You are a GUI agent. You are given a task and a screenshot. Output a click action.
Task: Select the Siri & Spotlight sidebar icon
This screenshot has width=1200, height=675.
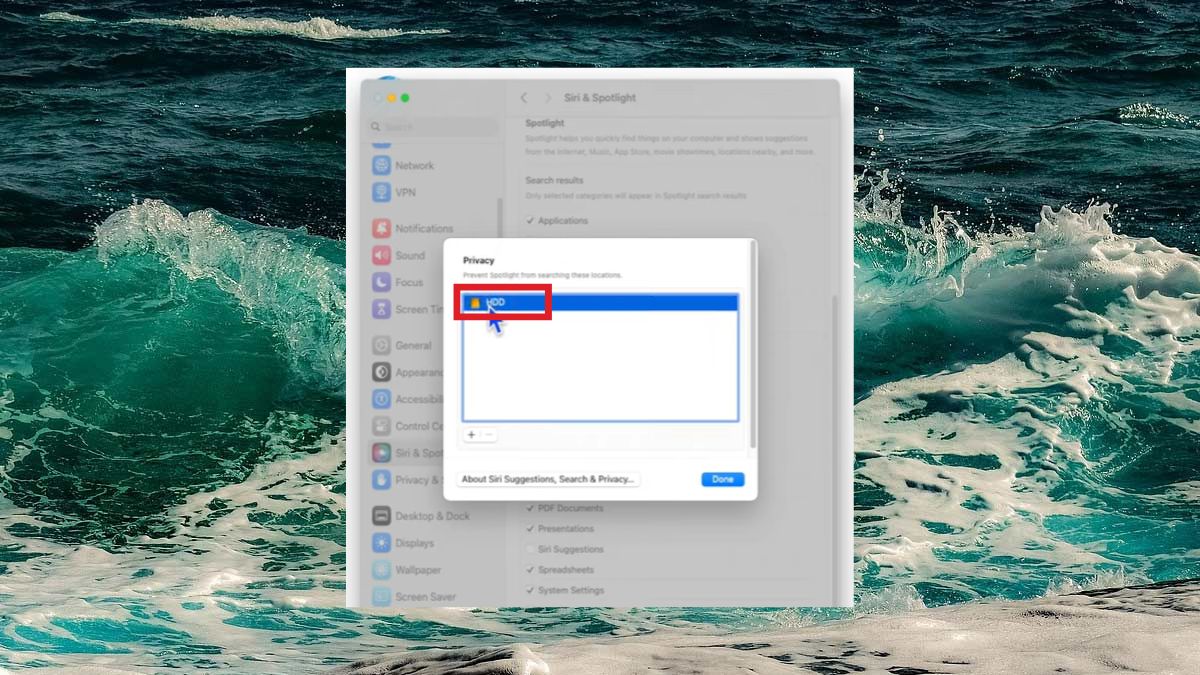tap(381, 453)
